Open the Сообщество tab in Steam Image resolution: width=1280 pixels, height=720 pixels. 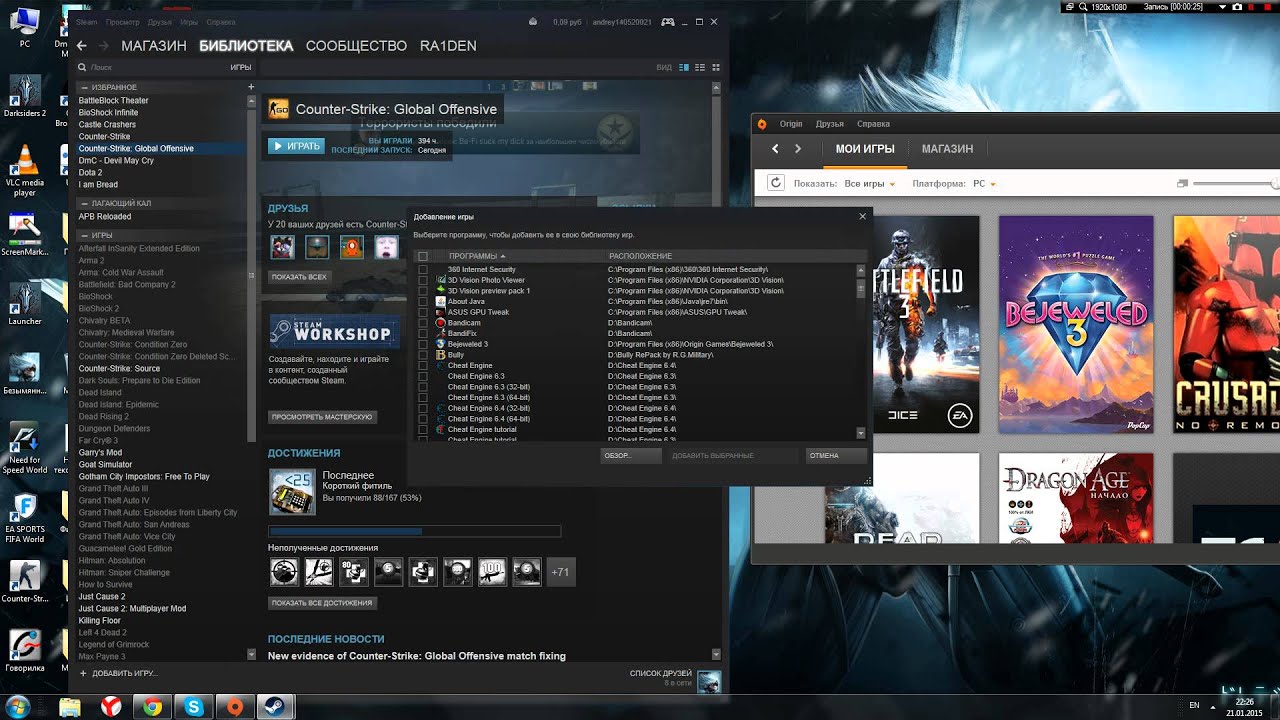(356, 46)
